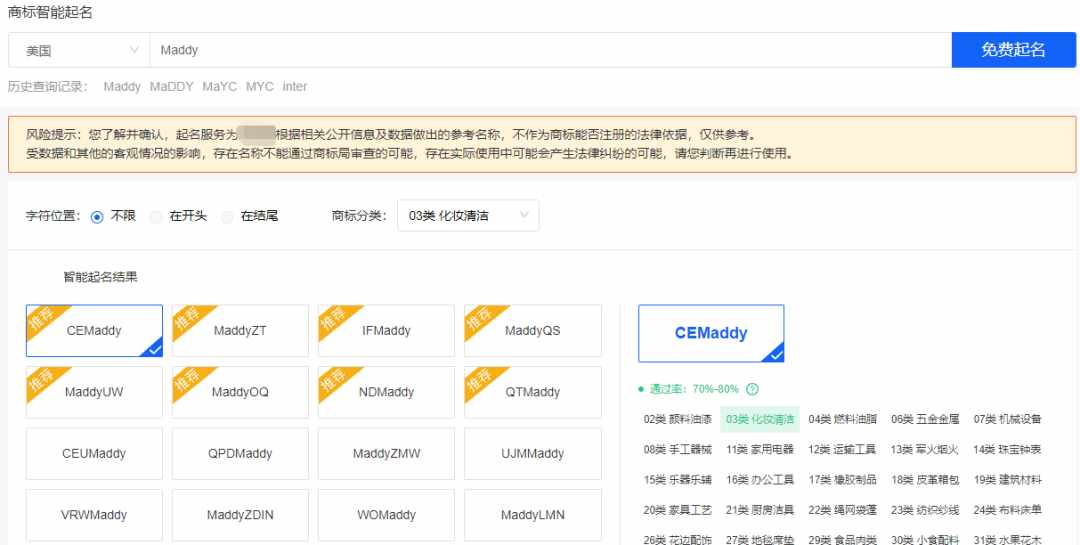Select the MaddyOQ name card
This screenshot has width=1080, height=545.
click(x=240, y=392)
